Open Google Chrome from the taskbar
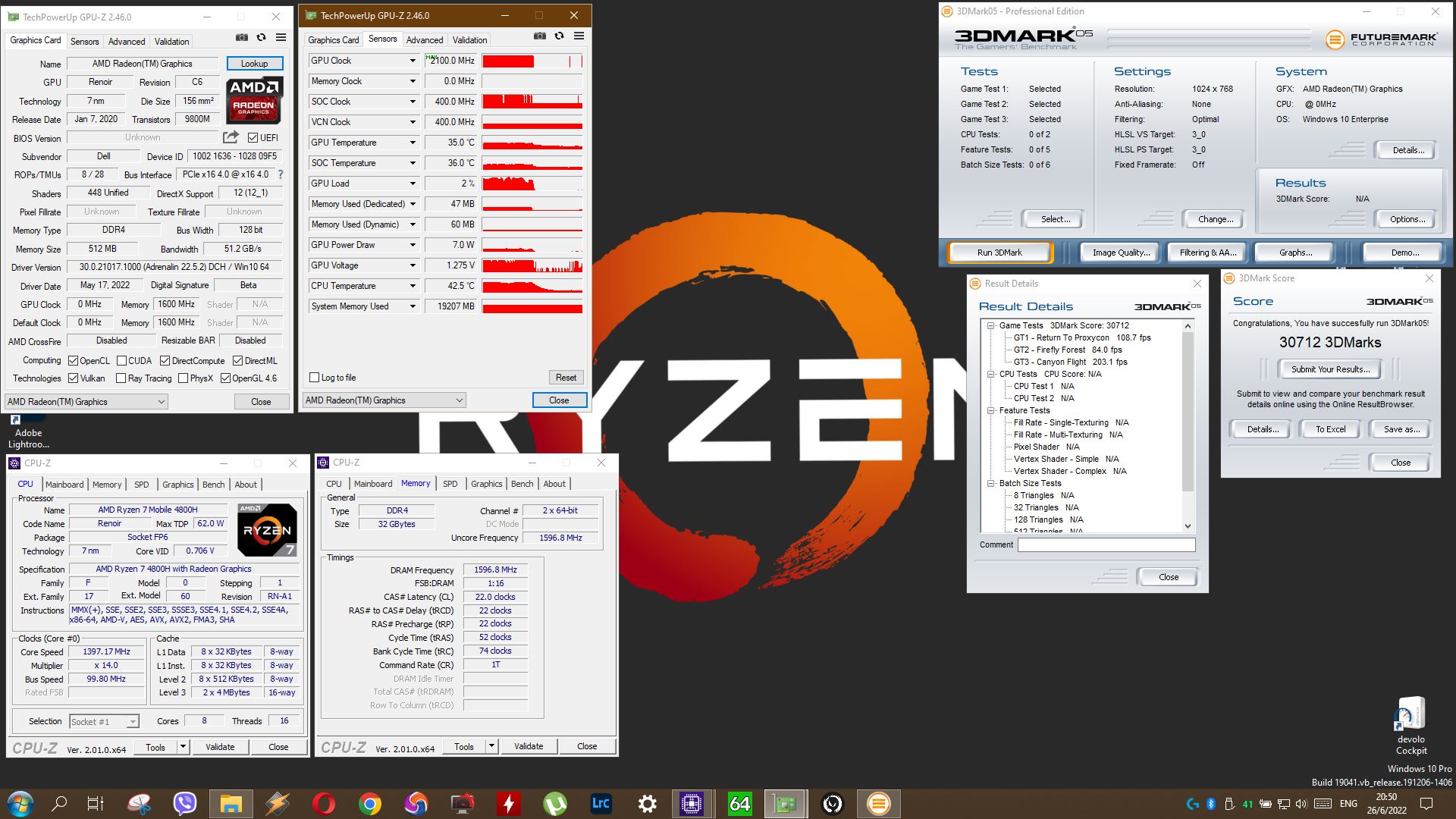This screenshot has width=1456, height=819. coord(370,803)
